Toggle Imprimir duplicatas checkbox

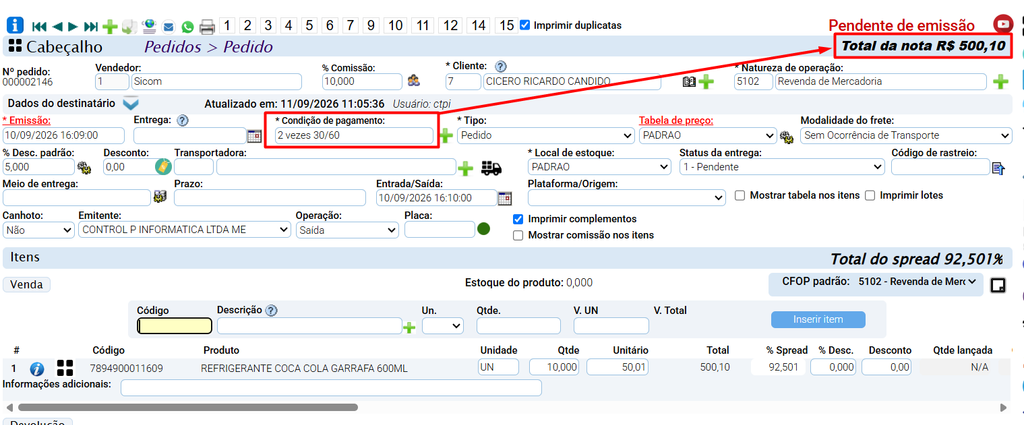pyautogui.click(x=525, y=25)
